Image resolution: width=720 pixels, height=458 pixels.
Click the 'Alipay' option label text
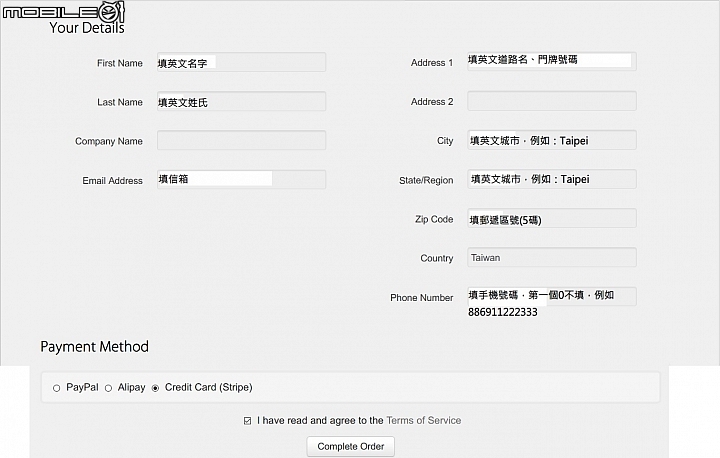pos(131,387)
